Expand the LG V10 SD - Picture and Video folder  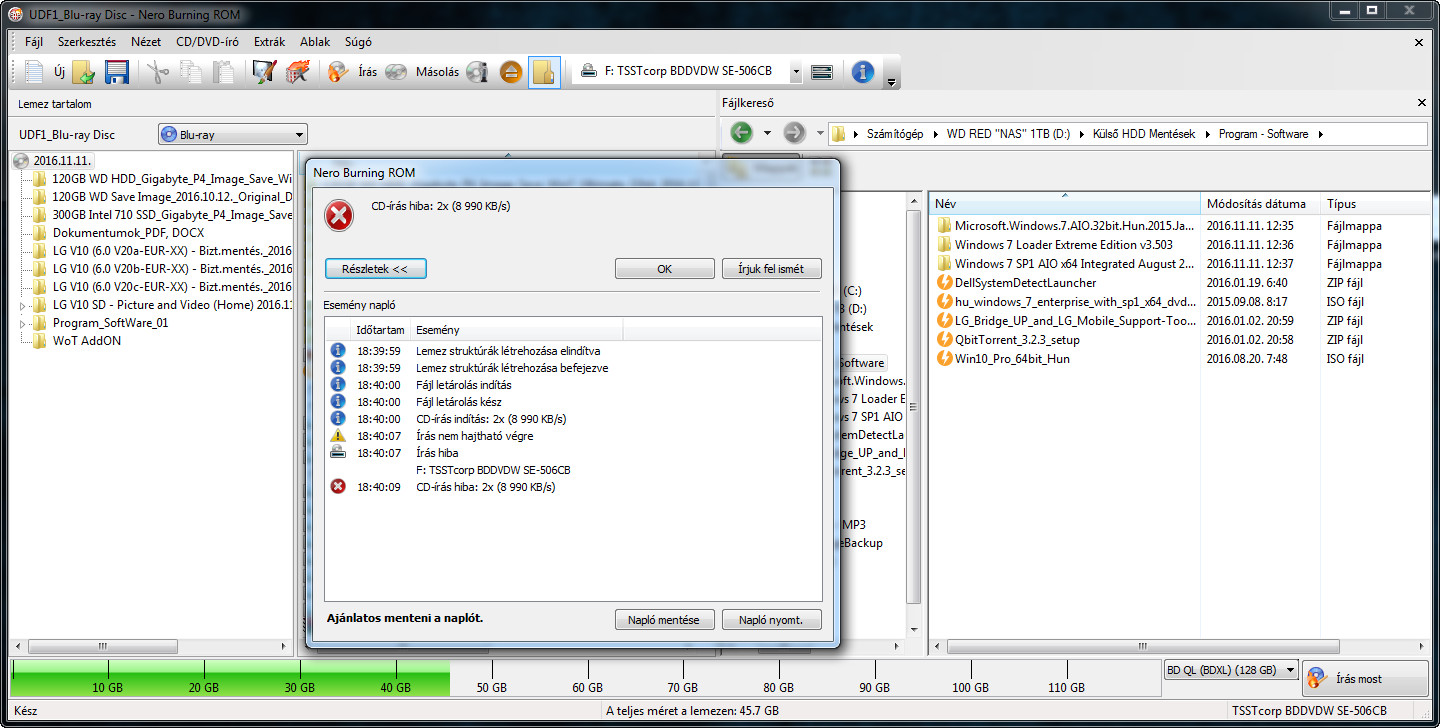click(x=23, y=305)
